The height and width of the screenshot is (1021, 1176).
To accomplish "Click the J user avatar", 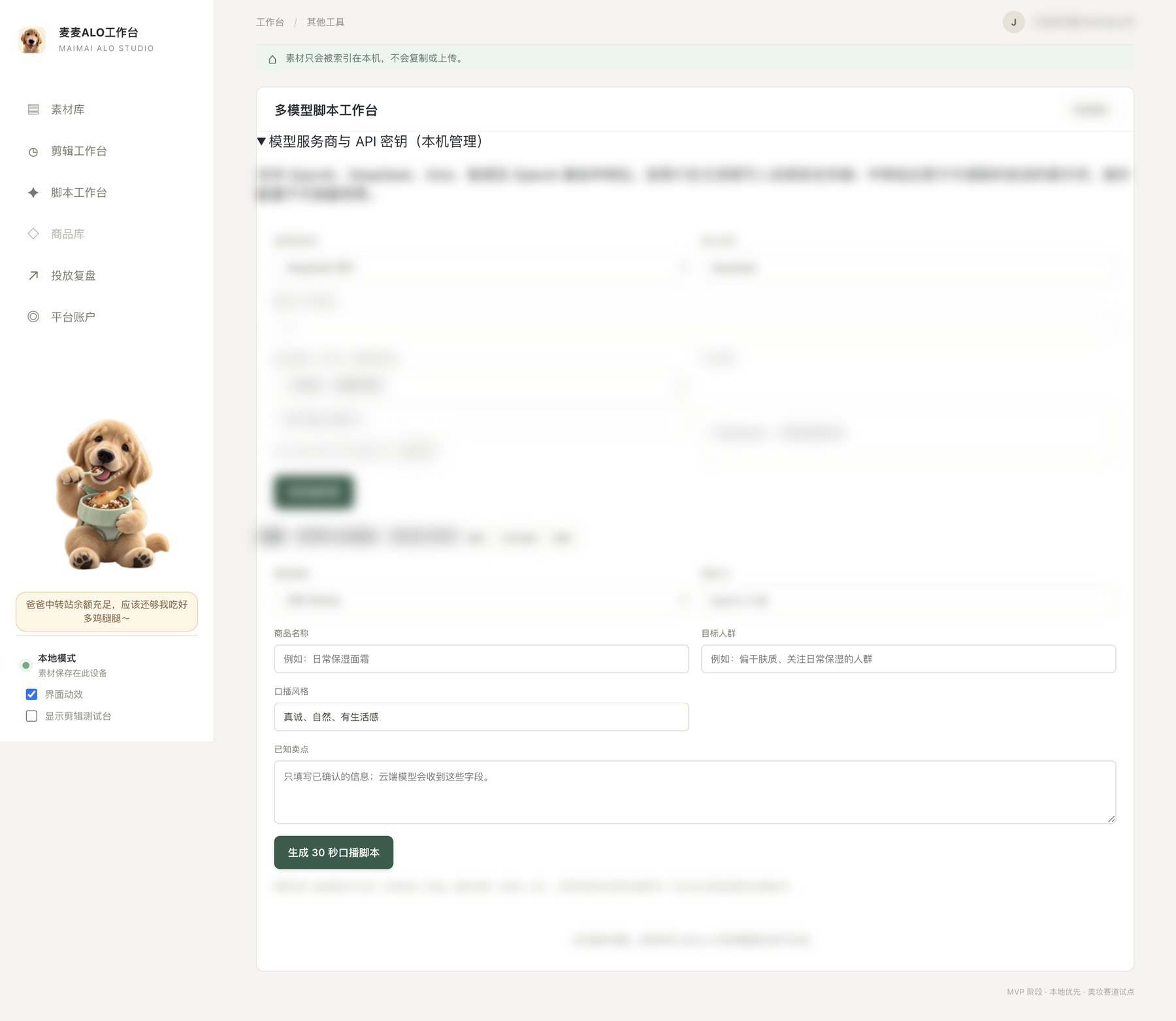I will click(1013, 22).
